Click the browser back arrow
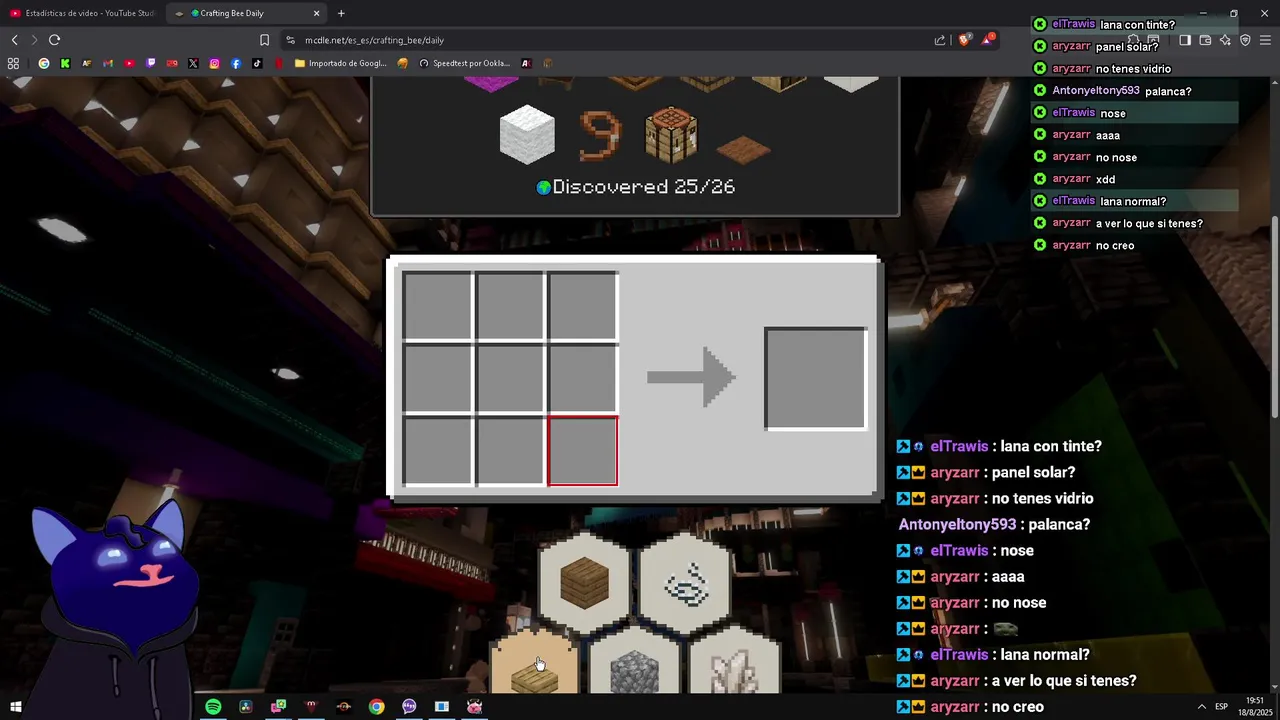The image size is (1280, 720). pos(14,40)
